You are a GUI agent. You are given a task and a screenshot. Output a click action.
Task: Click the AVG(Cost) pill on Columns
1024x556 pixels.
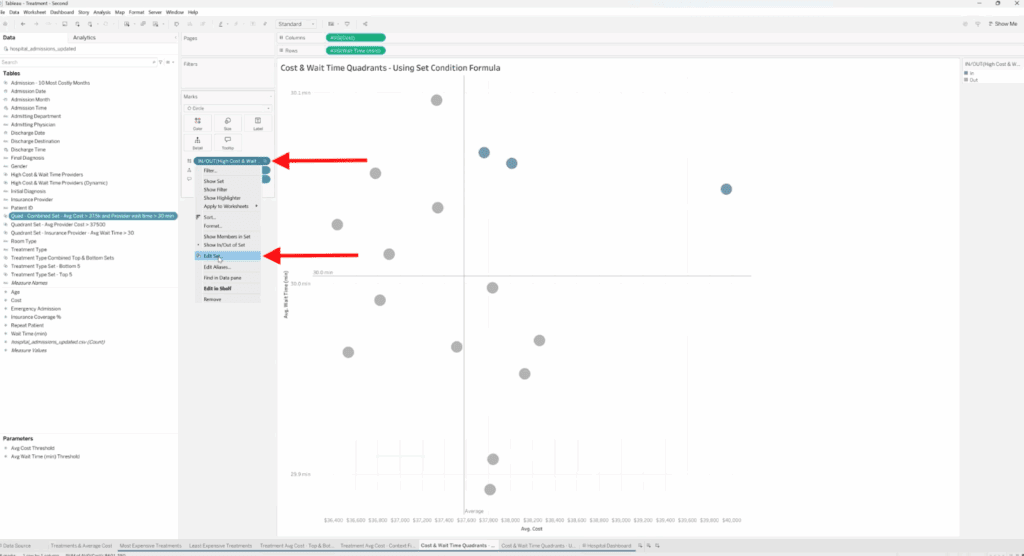[355, 38]
